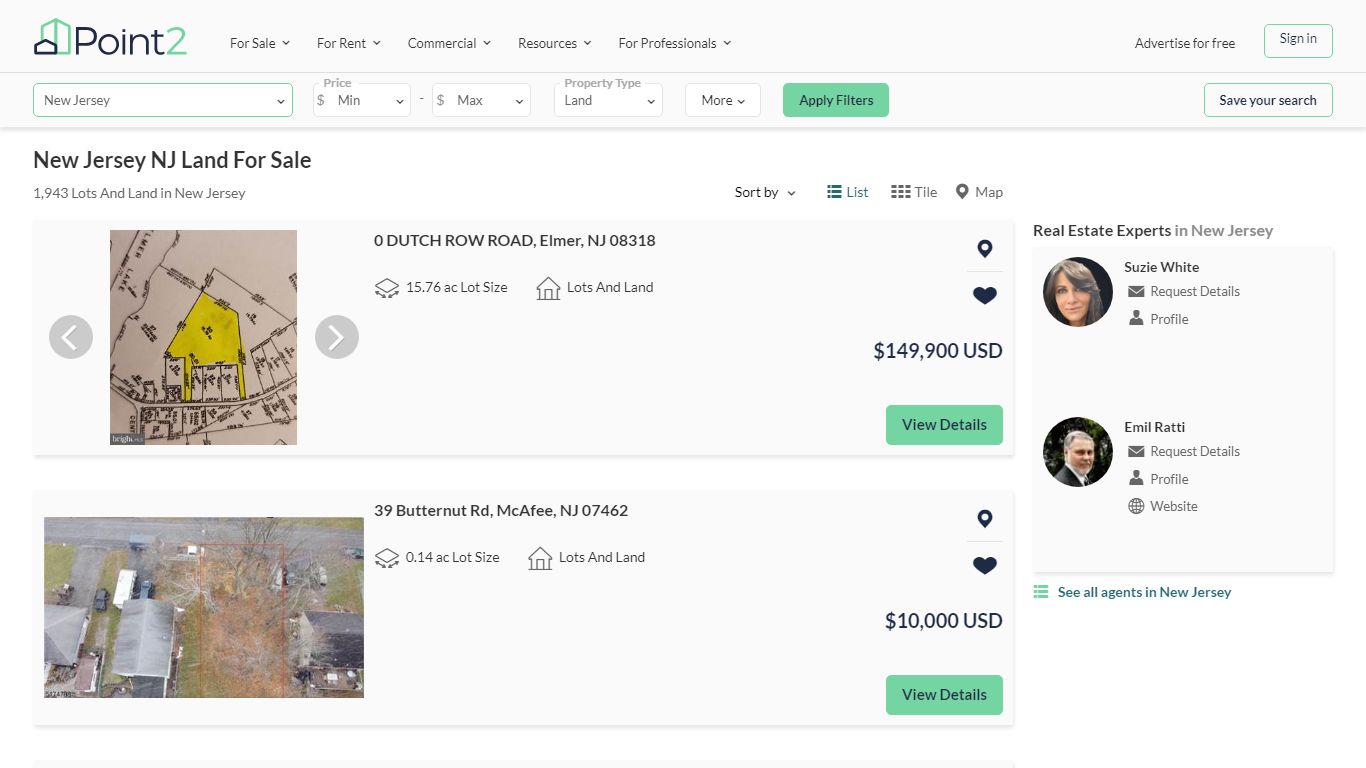Click the 1,943 Lots And Land count text

(139, 193)
